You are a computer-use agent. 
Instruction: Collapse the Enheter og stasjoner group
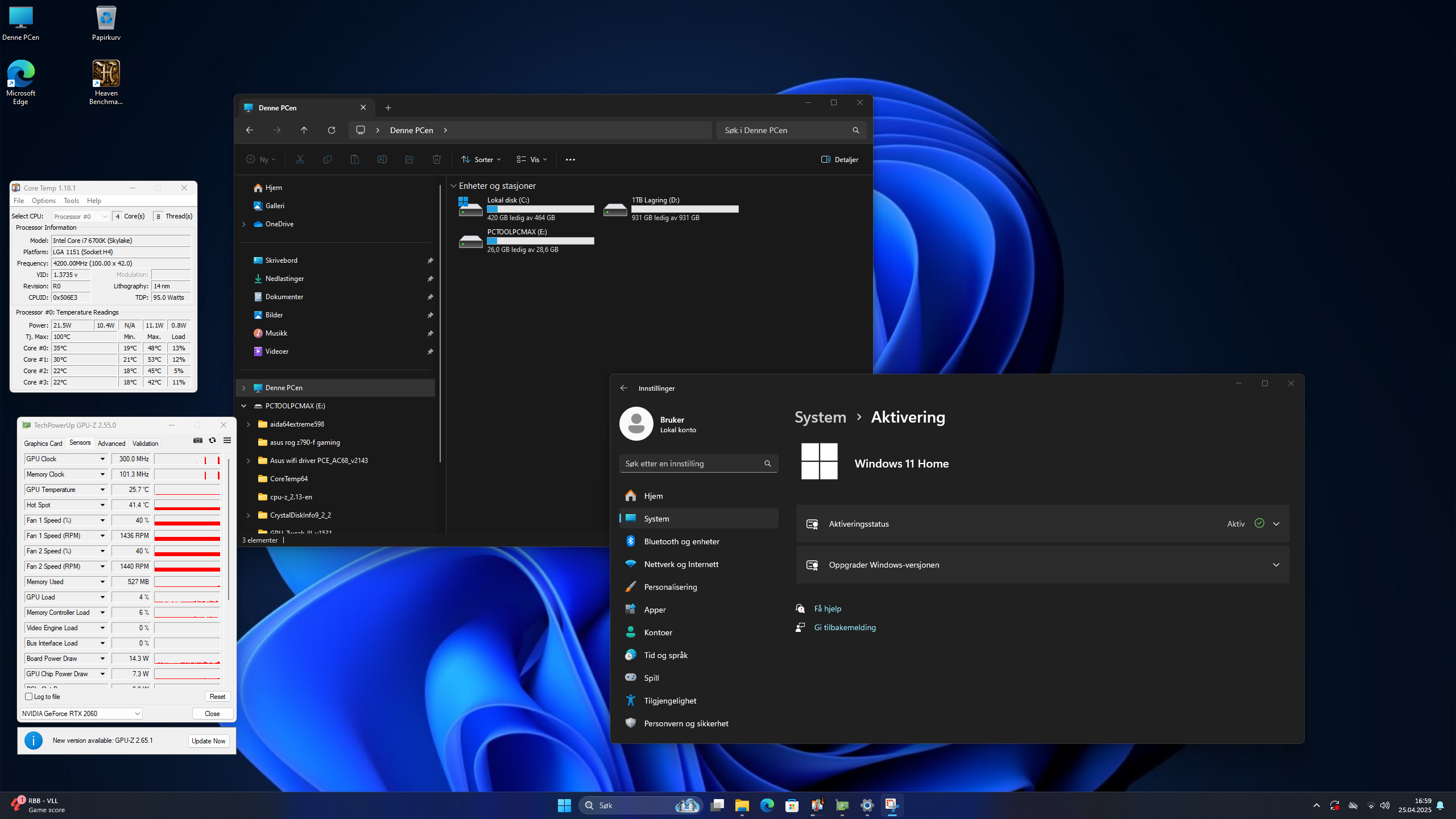click(453, 186)
